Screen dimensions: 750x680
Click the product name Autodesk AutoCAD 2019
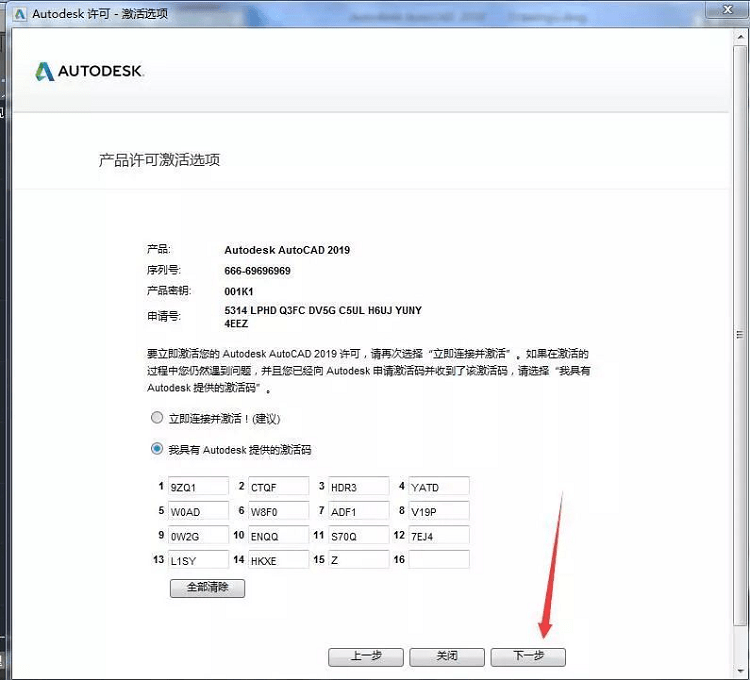pos(287,250)
